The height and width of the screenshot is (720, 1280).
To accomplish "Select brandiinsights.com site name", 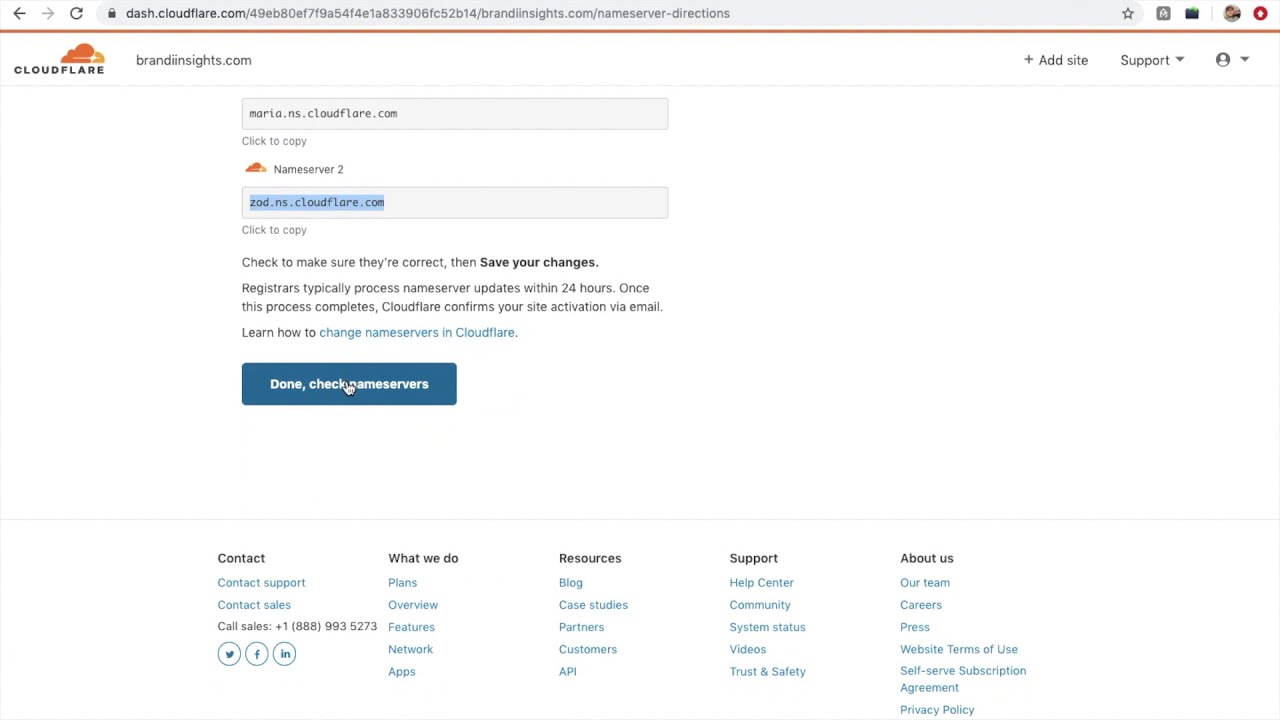I will tap(194, 60).
